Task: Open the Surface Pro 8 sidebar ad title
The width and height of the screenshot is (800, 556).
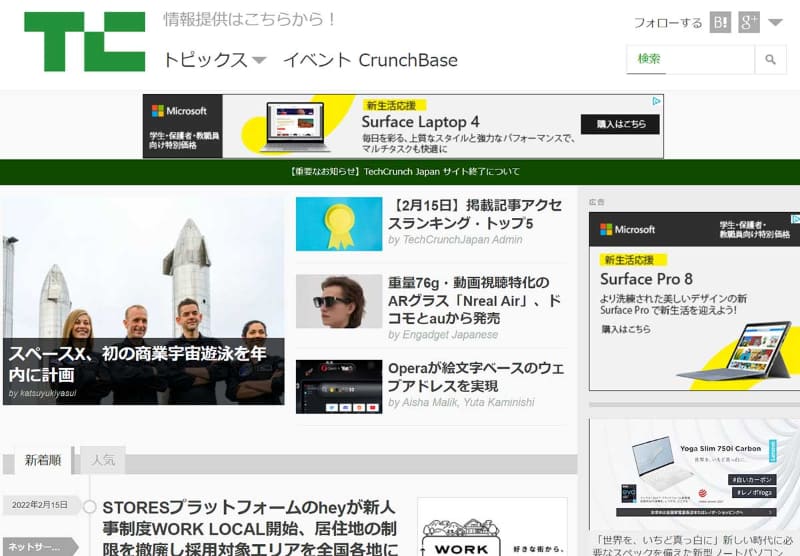Action: click(x=646, y=279)
